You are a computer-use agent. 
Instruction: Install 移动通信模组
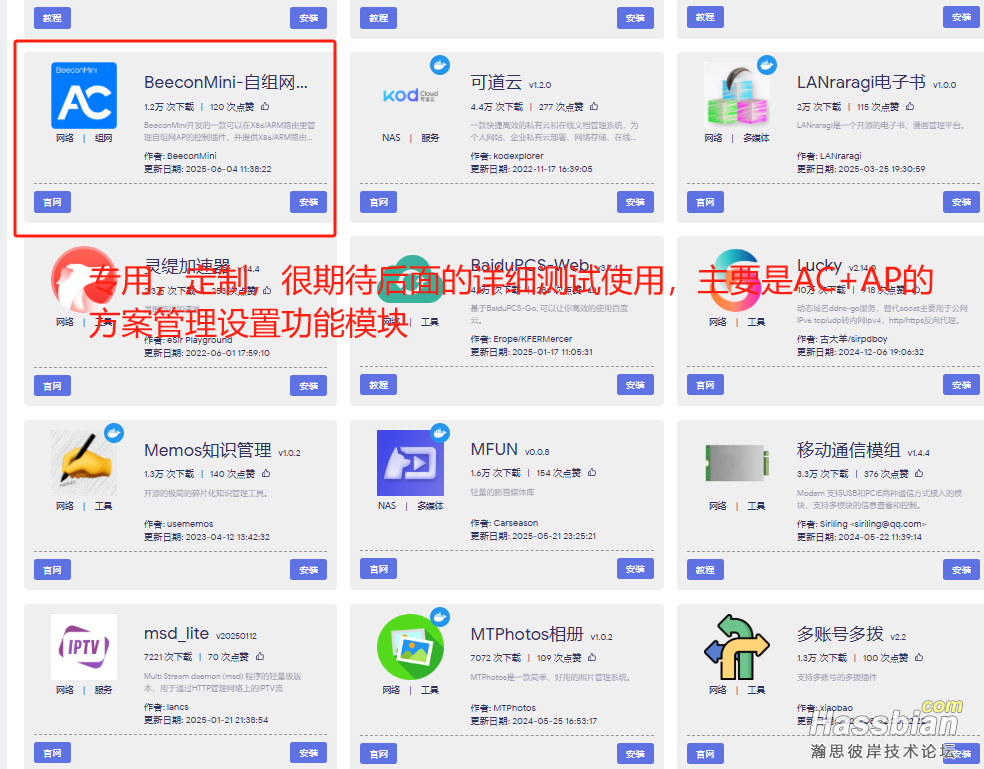pos(961,570)
